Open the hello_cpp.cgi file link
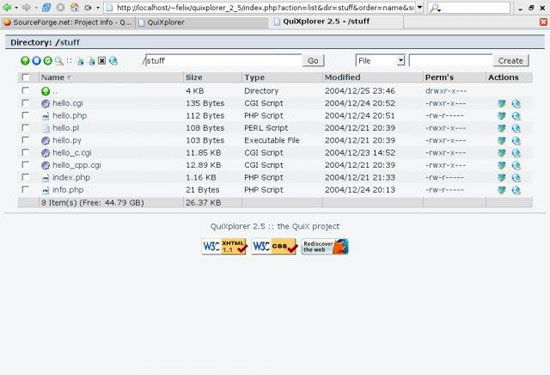Viewport: 550px width, 375px height. (77, 165)
